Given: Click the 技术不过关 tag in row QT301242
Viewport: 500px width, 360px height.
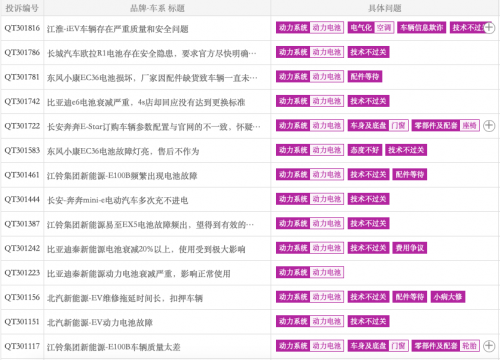Looking at the screenshot, I should pos(368,248).
